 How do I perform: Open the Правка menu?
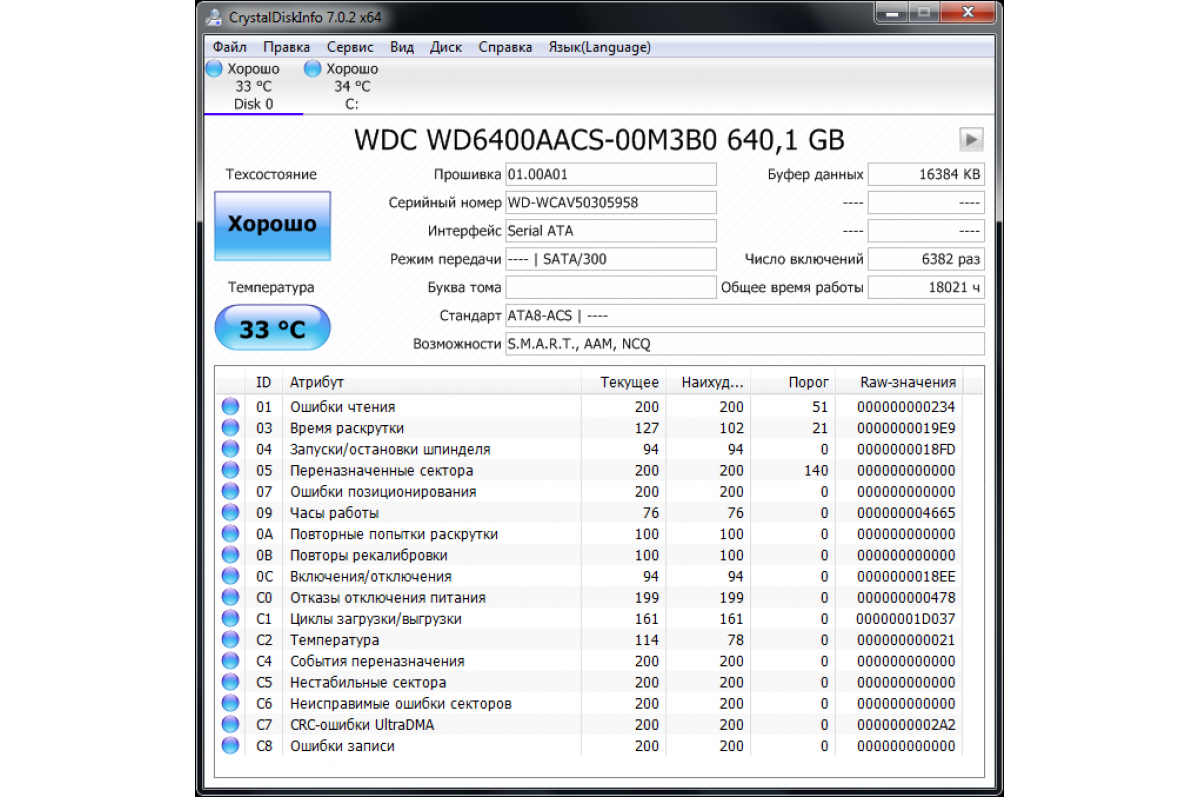287,47
